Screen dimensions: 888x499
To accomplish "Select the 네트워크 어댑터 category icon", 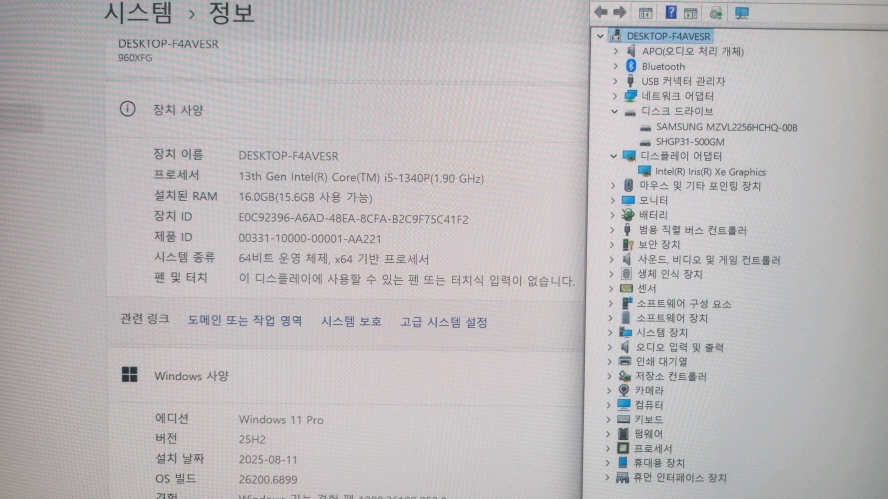I will pos(630,96).
